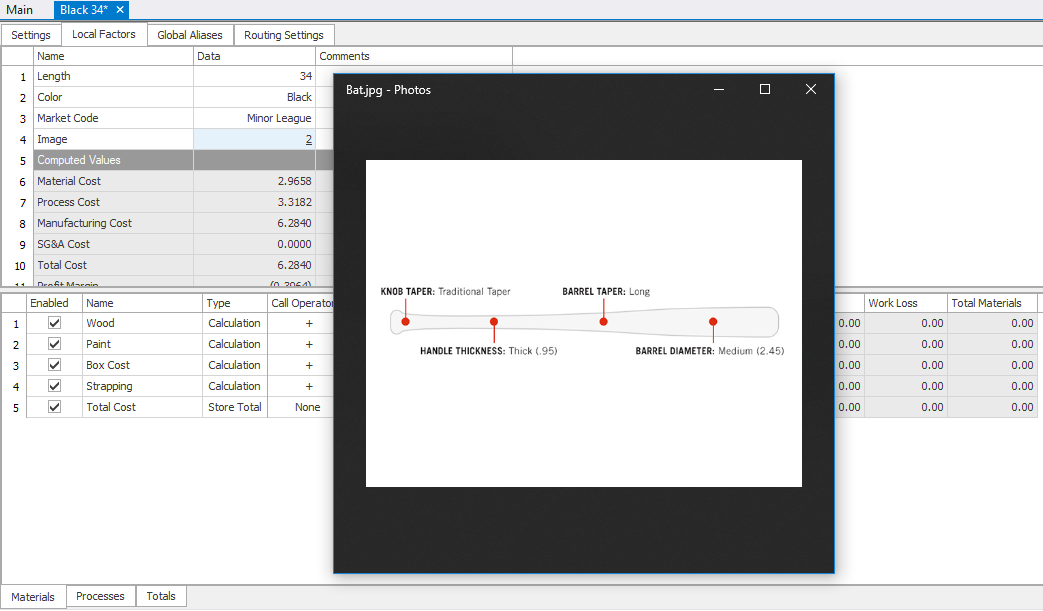
Task: Open the Settings tab
Action: point(31,35)
